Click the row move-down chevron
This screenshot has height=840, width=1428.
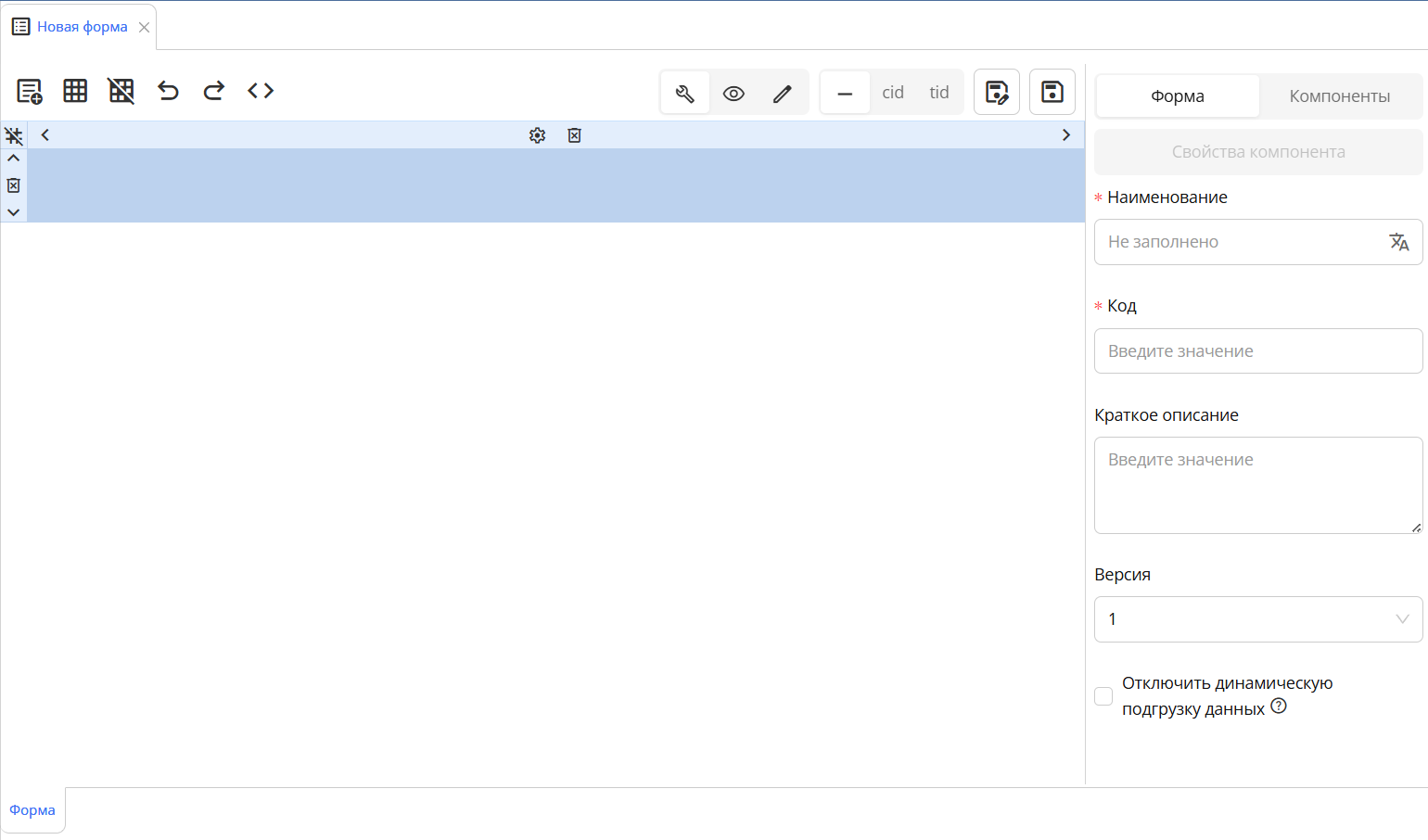pos(14,212)
